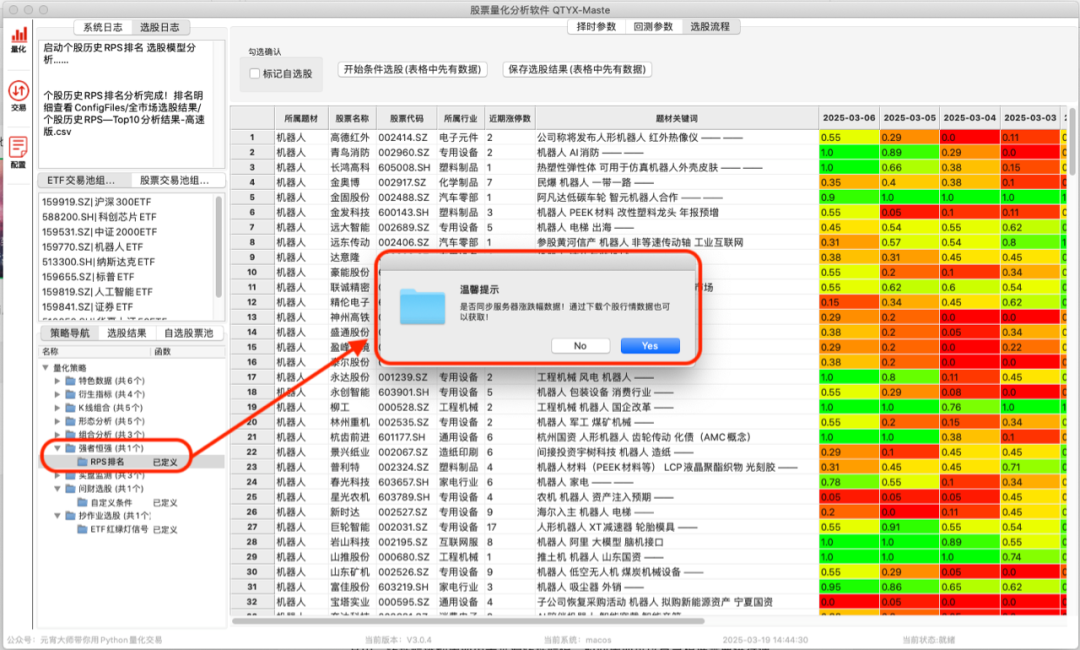Viewport: 1080px width, 650px height.
Task: Click the 问财选股 folder icon
Action: (70, 489)
